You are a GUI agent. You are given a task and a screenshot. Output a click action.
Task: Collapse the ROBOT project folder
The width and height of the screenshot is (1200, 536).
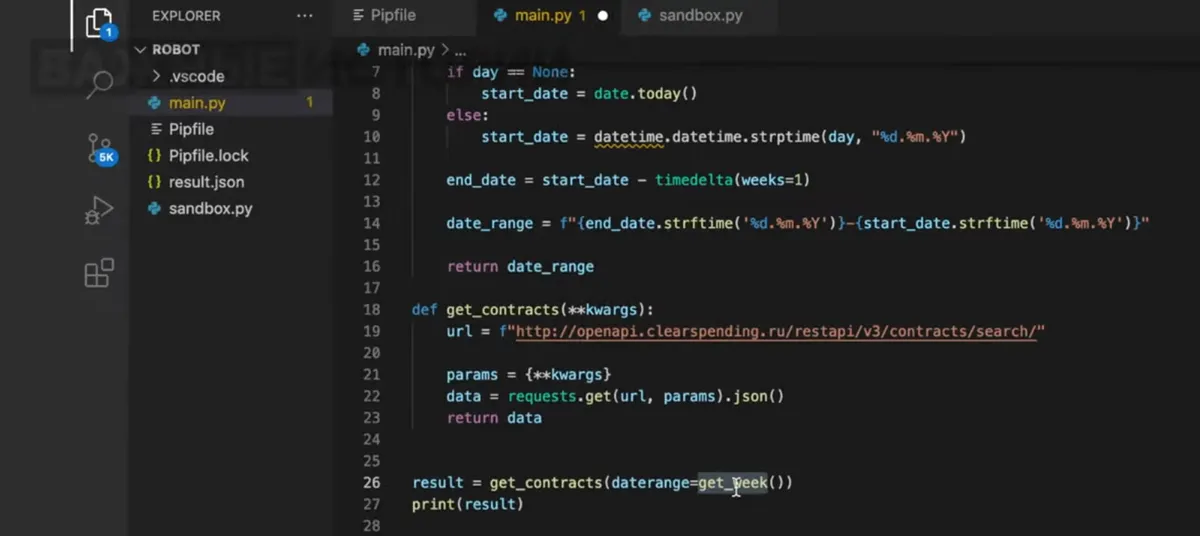140,49
